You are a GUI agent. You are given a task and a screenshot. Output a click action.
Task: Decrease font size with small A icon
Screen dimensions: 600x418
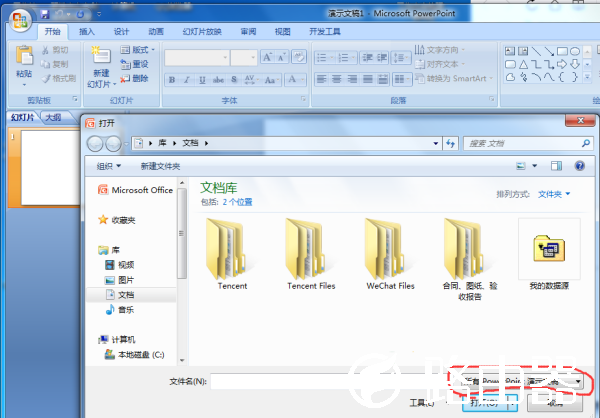[281, 57]
